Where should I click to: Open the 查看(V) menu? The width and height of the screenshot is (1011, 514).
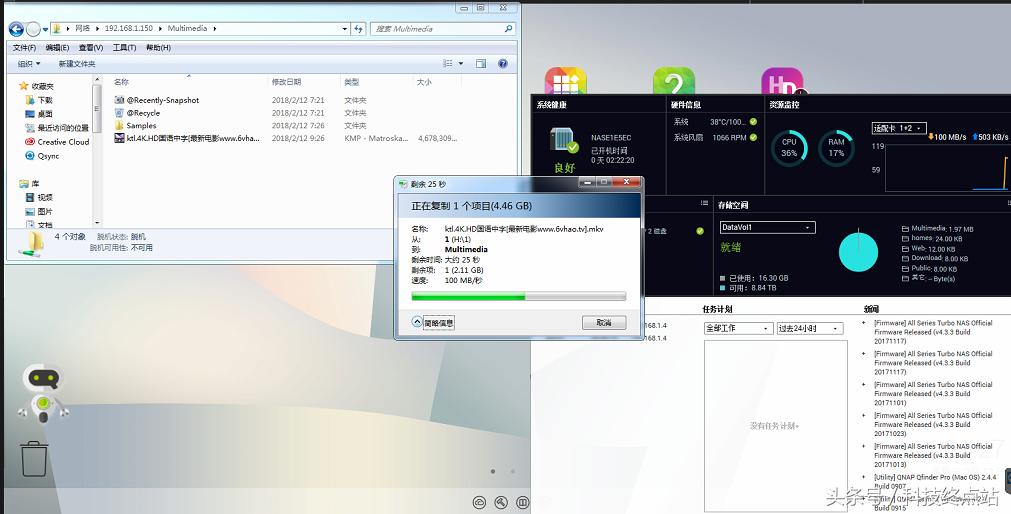click(91, 48)
